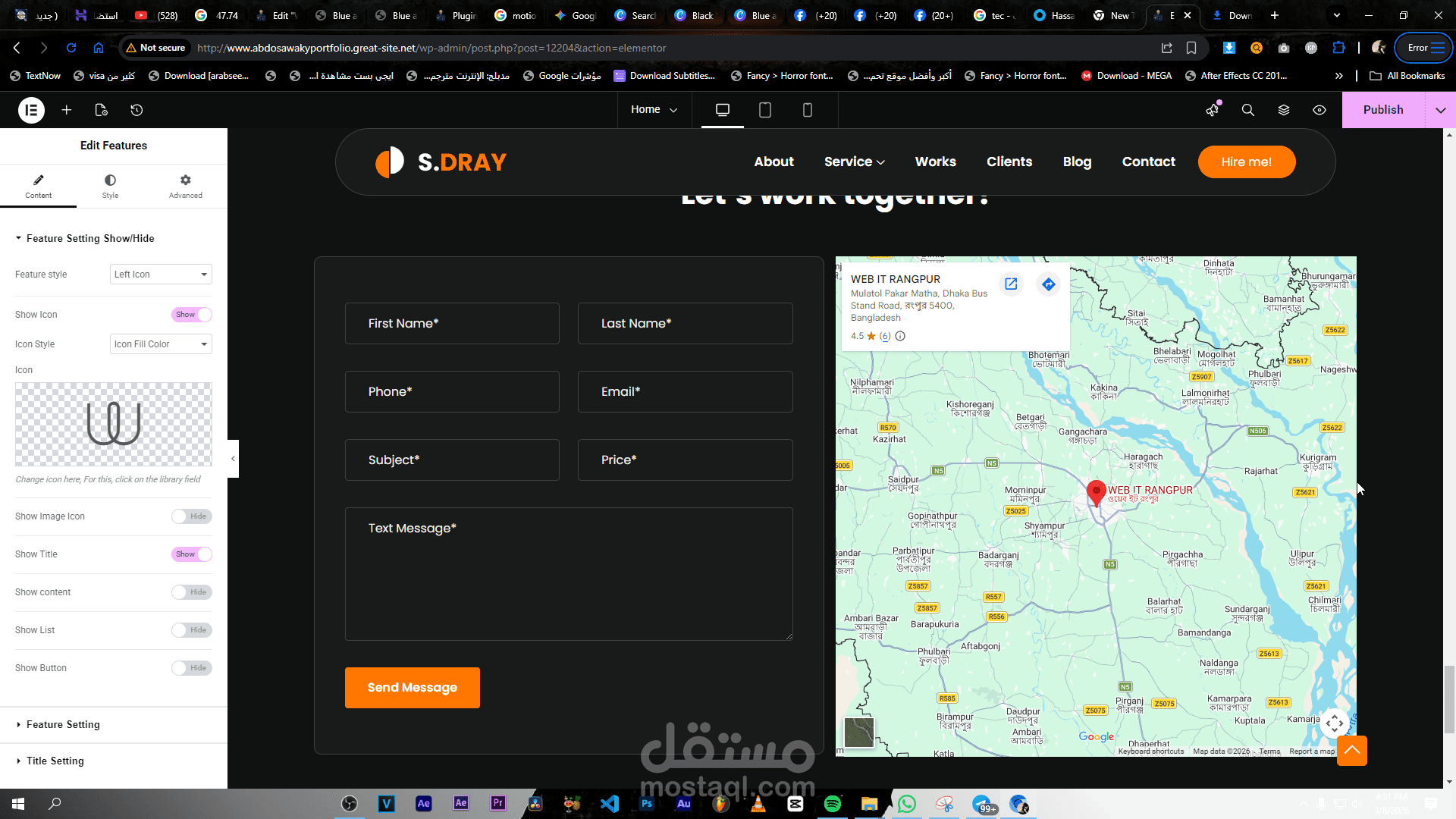The width and height of the screenshot is (1456, 819).
Task: Click the Publish button
Action: click(1382, 110)
